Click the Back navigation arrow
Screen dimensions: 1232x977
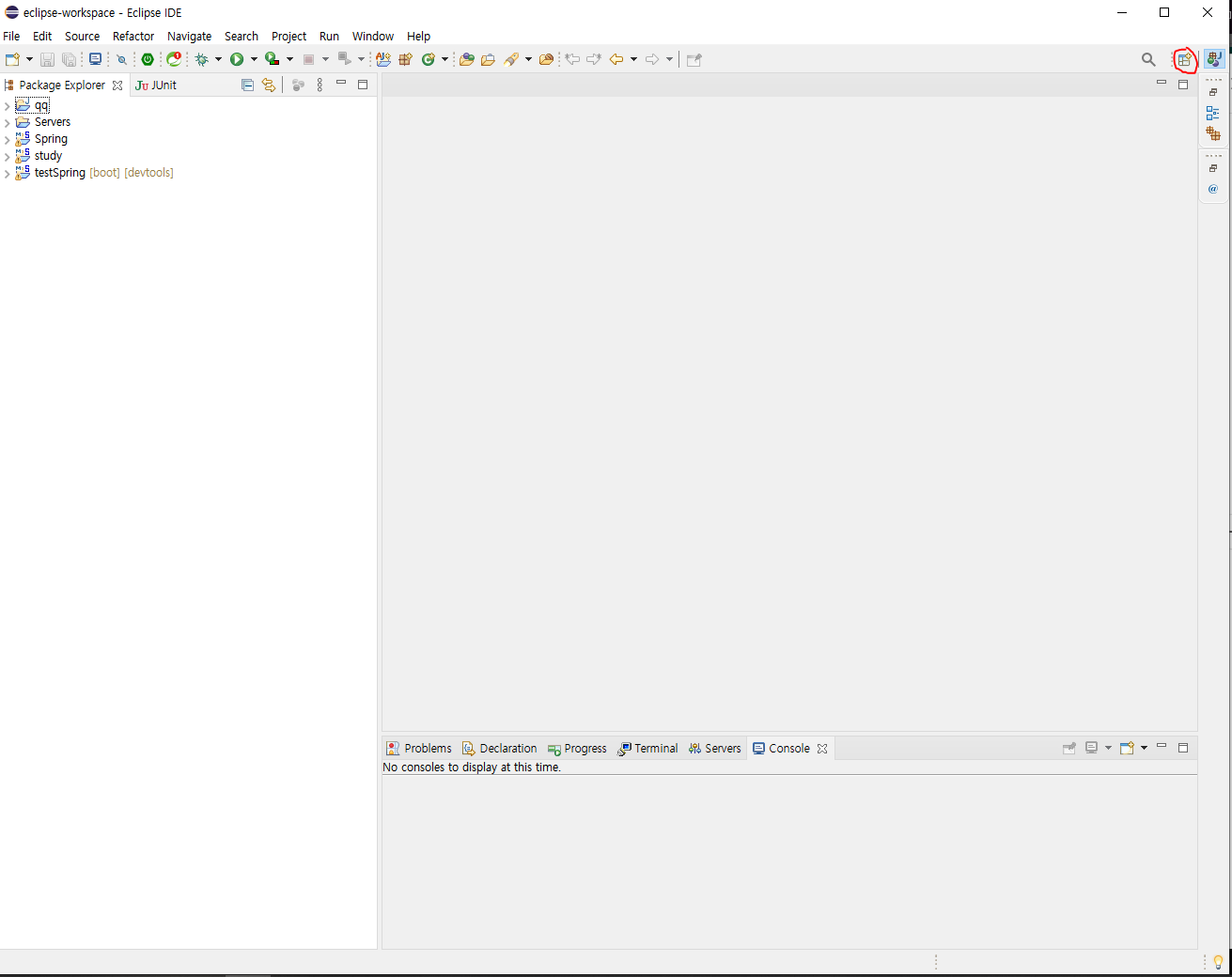click(616, 59)
